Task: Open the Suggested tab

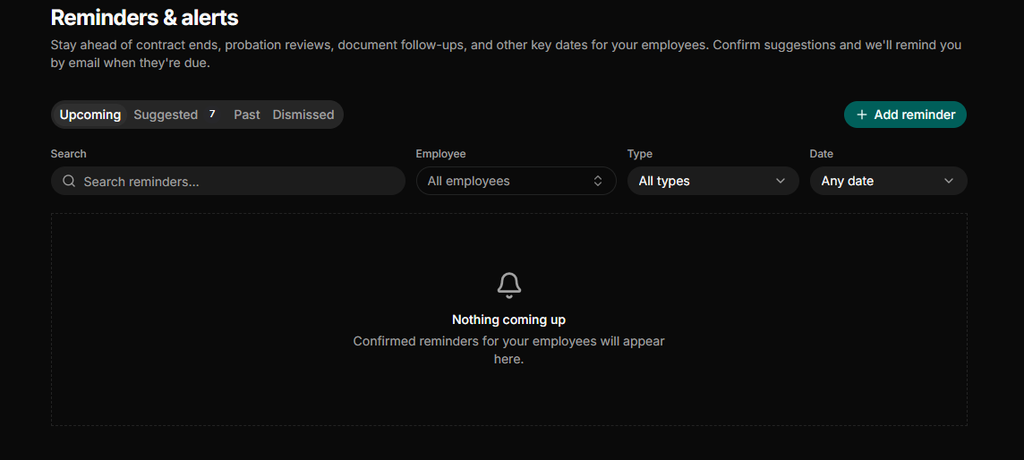Action: 175,114
